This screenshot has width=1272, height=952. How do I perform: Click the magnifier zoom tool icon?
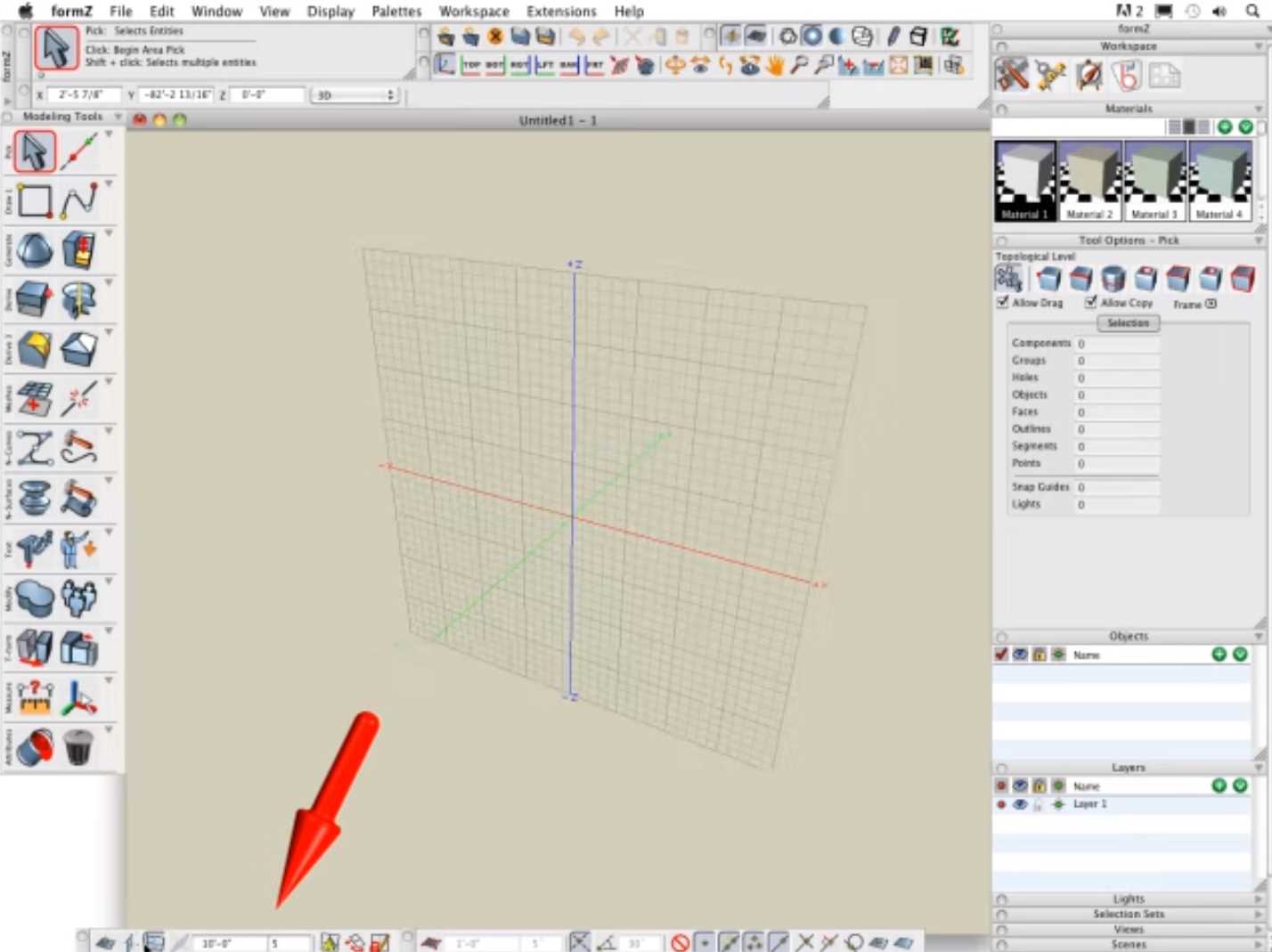pyautogui.click(x=799, y=65)
